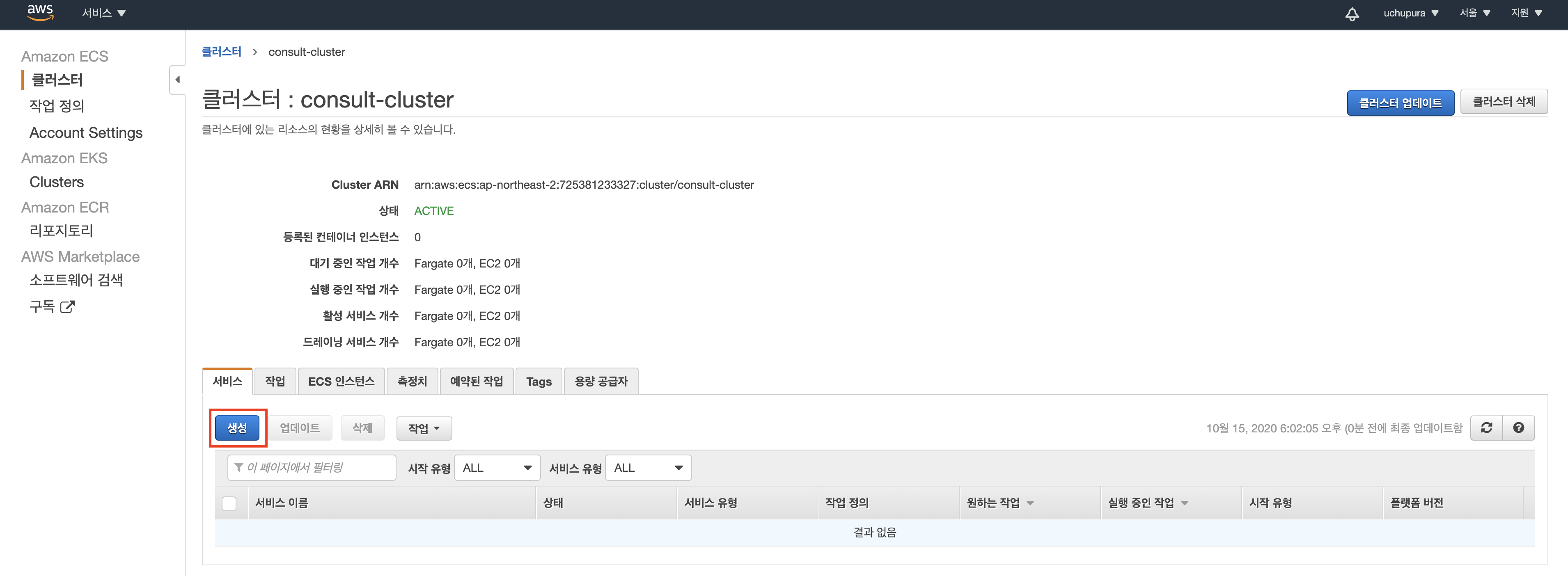
Task: Expand the 작업 actions dropdown button
Action: 424,429
